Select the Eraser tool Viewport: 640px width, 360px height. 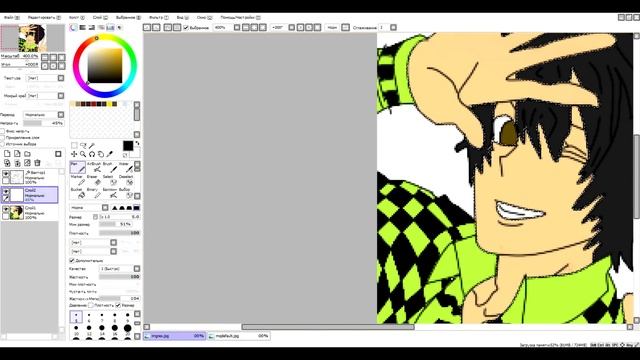[94, 180]
